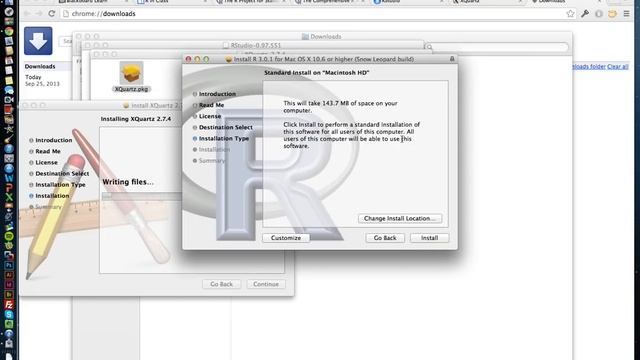Open Google Chrome from the Dock
640x360 pixels.
[9, 31]
